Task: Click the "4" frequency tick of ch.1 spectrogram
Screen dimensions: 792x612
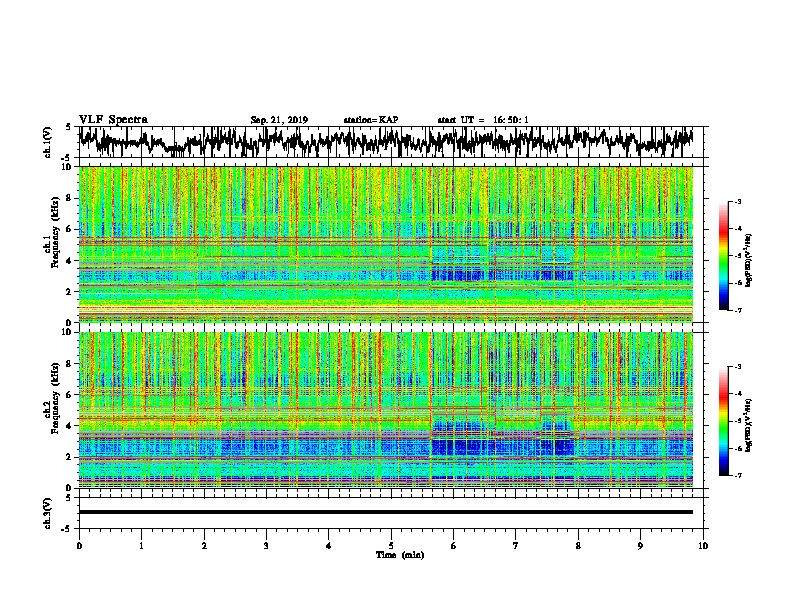Action: (x=70, y=261)
